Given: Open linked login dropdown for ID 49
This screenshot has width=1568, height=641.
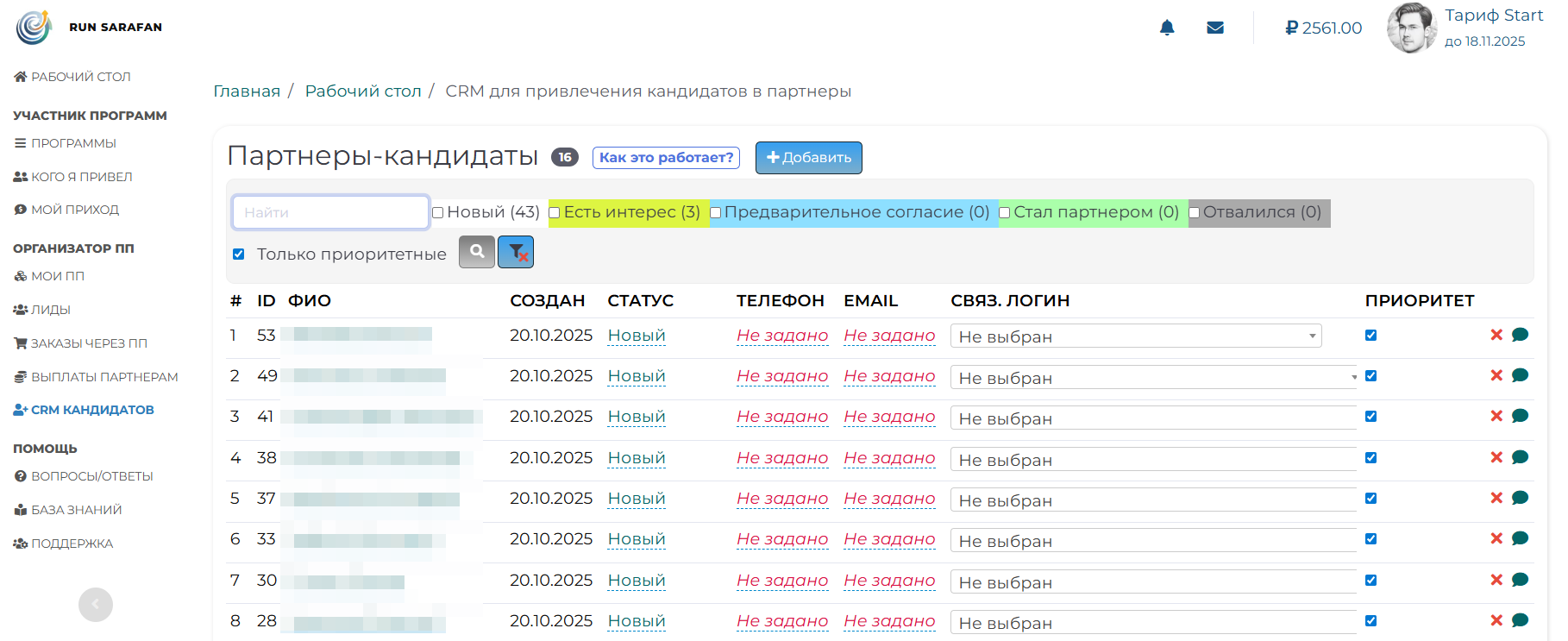Looking at the screenshot, I should (x=1153, y=378).
